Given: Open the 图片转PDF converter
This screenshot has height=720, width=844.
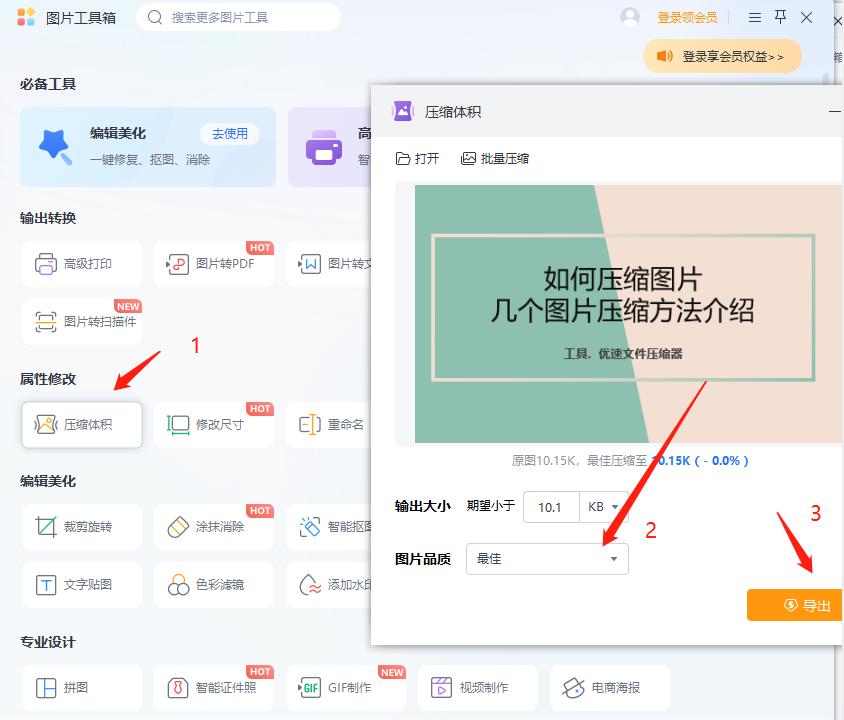Looking at the screenshot, I should [213, 263].
